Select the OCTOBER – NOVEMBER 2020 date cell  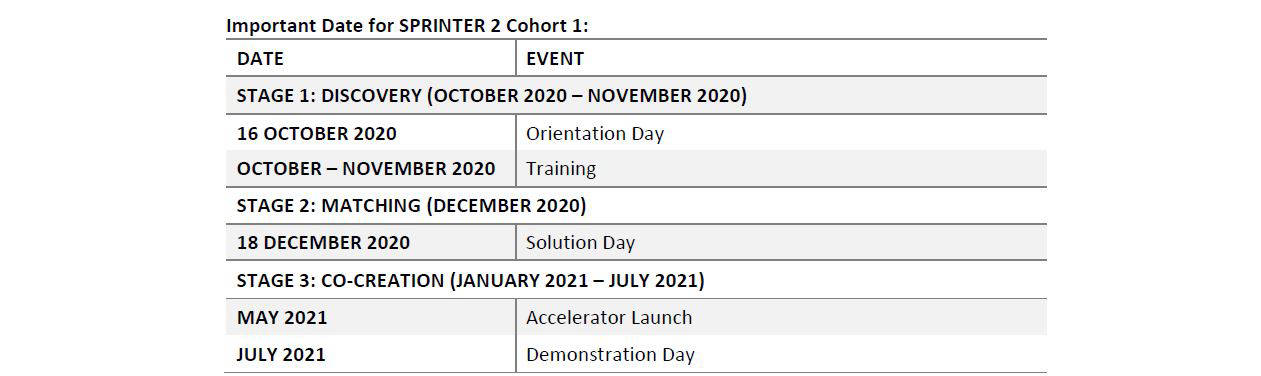[370, 168]
